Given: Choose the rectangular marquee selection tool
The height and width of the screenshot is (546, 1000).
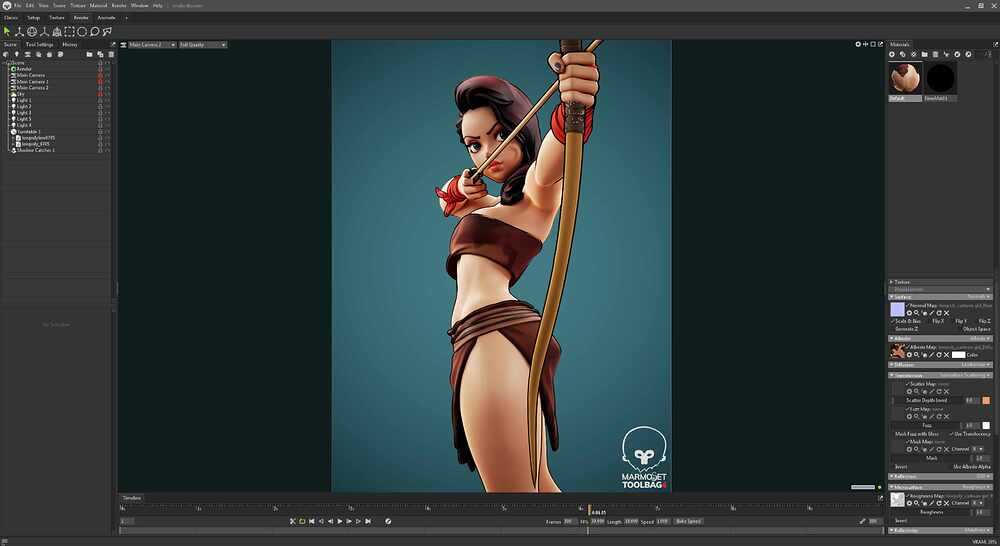Looking at the screenshot, I should click(69, 31).
